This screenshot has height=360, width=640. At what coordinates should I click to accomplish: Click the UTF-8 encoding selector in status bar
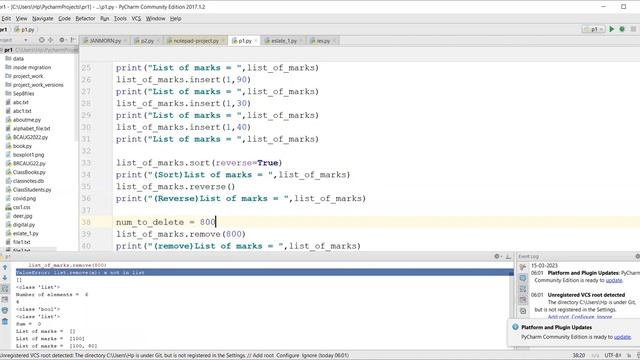point(612,356)
